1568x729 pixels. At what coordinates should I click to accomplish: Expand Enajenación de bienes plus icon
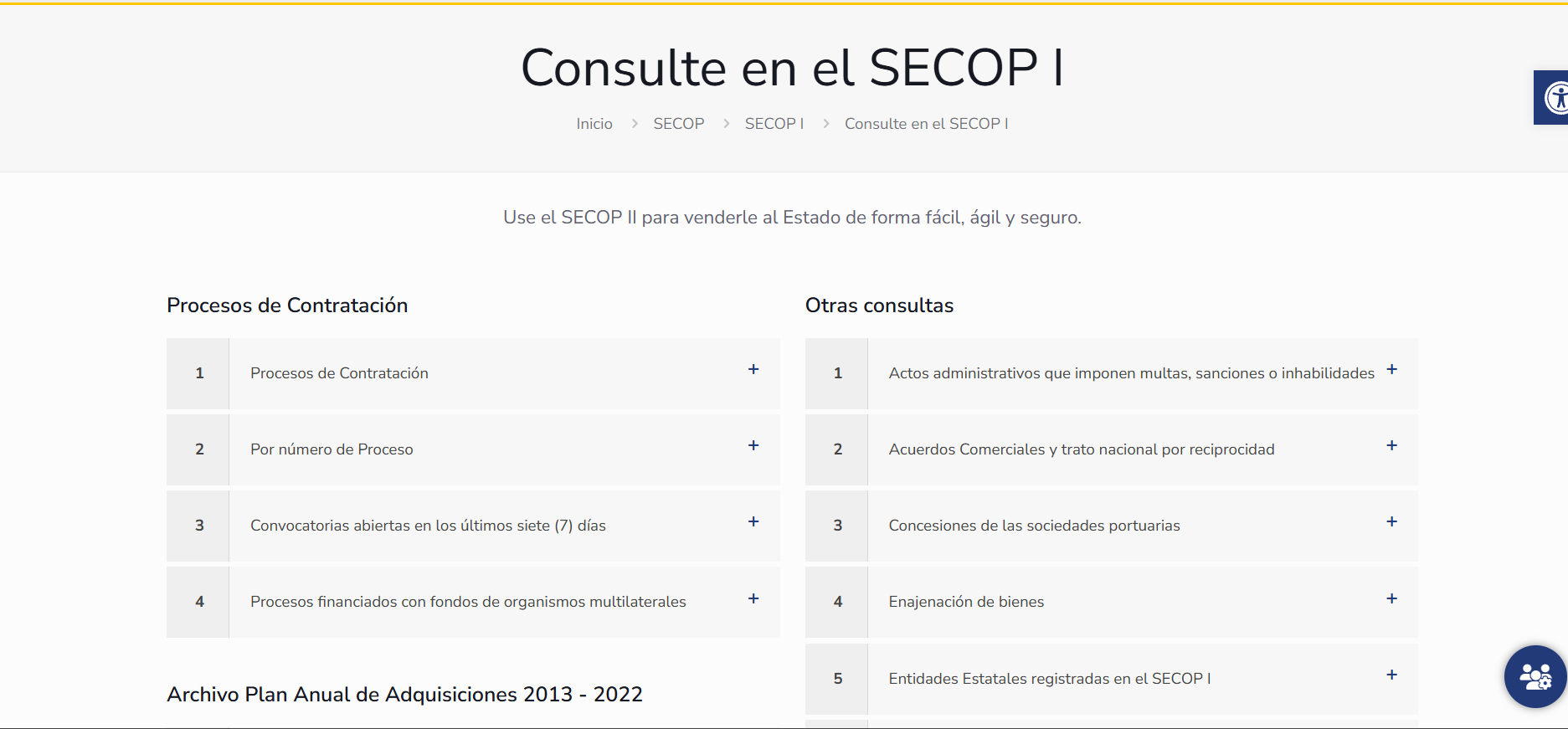(1392, 598)
